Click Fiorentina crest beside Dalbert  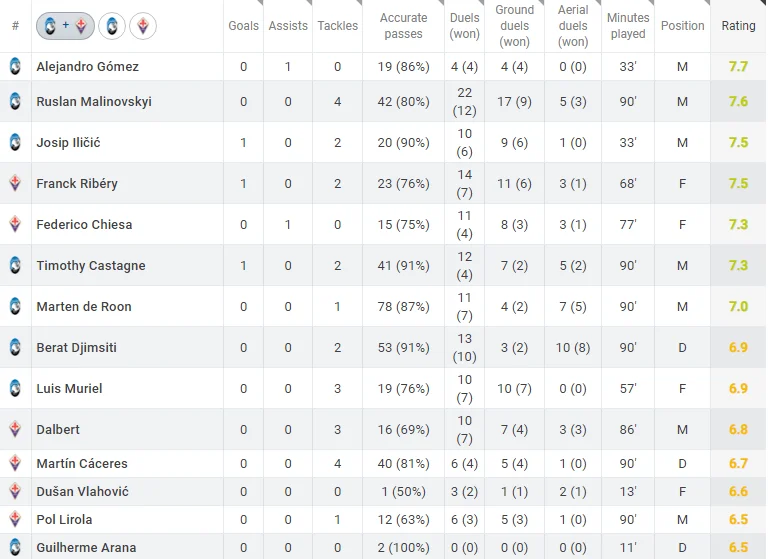click(15, 430)
